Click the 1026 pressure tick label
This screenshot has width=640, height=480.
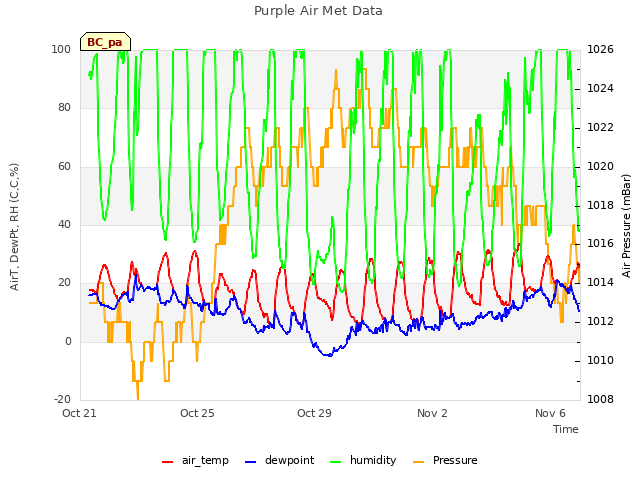600,49
